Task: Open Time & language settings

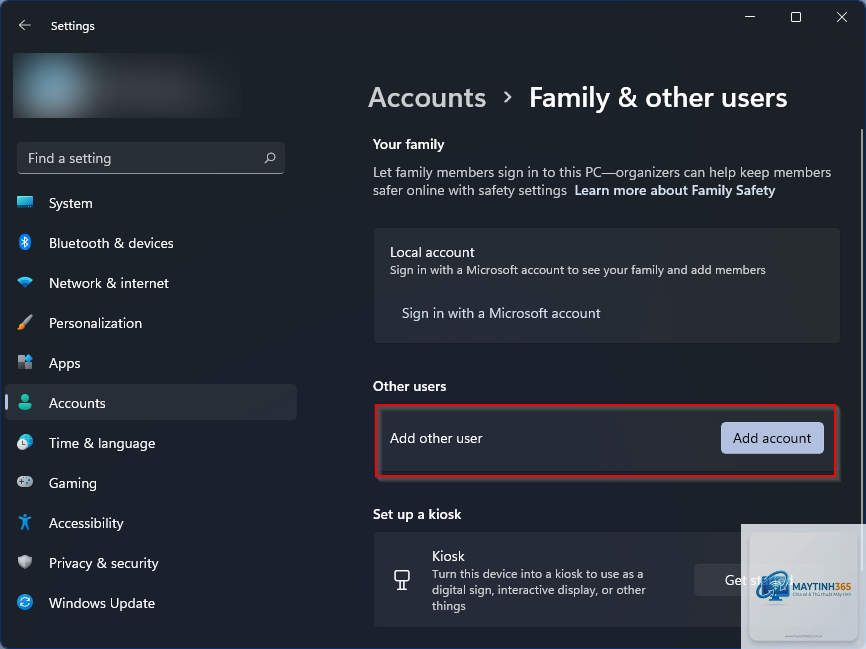Action: [151, 443]
